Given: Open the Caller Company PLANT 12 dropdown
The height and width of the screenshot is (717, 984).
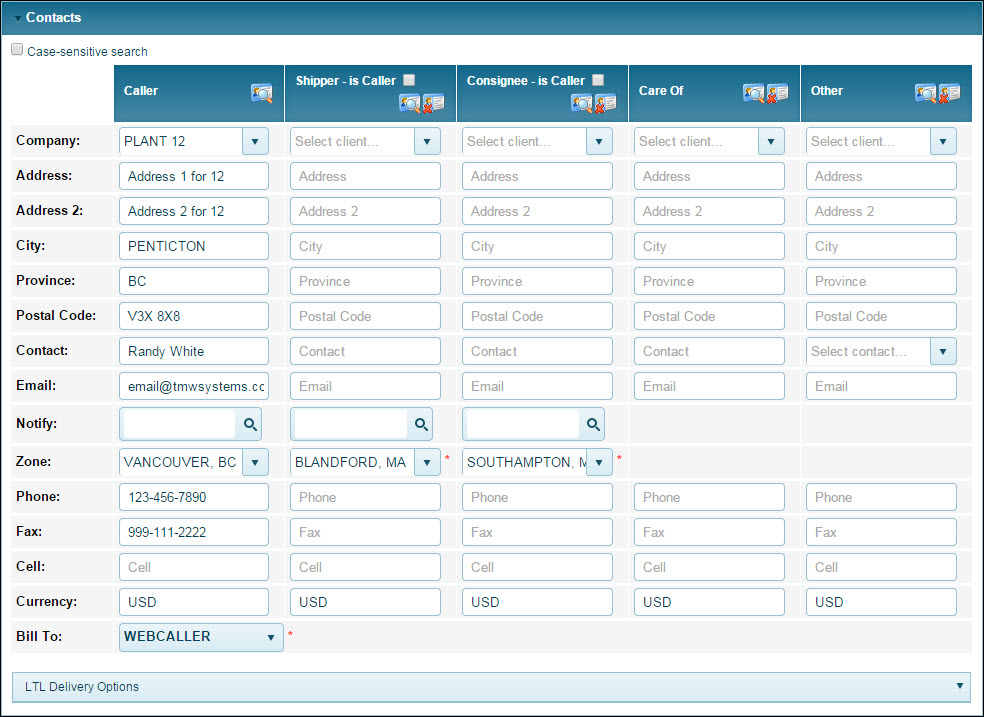Looking at the screenshot, I should 255,141.
